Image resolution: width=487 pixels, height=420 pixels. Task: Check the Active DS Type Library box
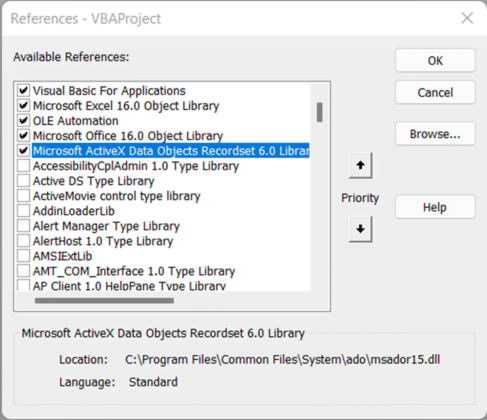coord(23,181)
